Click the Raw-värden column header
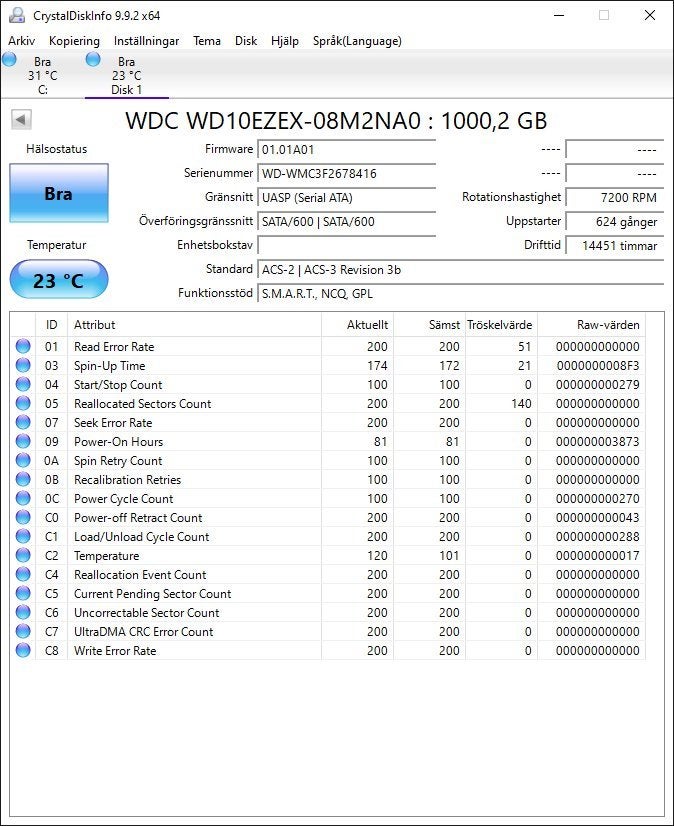 (591, 324)
